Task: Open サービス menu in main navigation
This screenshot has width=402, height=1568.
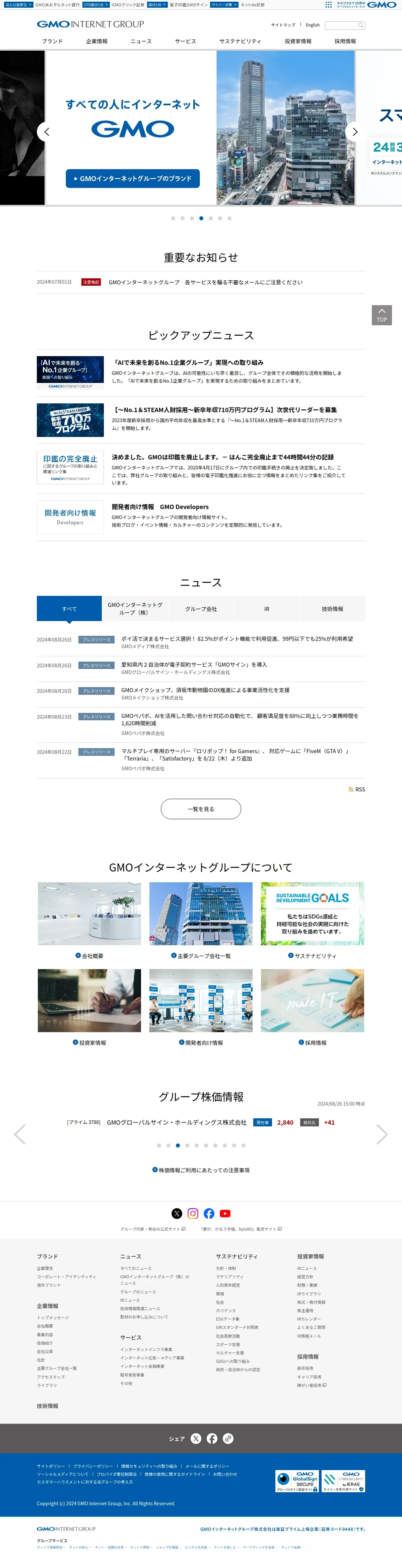Action: click(x=186, y=41)
